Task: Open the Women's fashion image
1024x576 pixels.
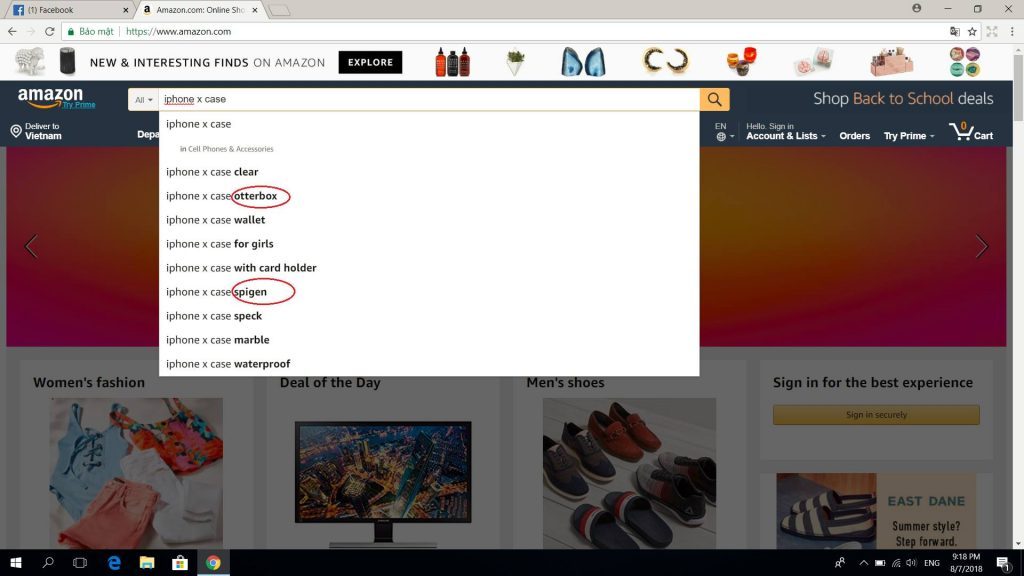Action: [x=136, y=473]
